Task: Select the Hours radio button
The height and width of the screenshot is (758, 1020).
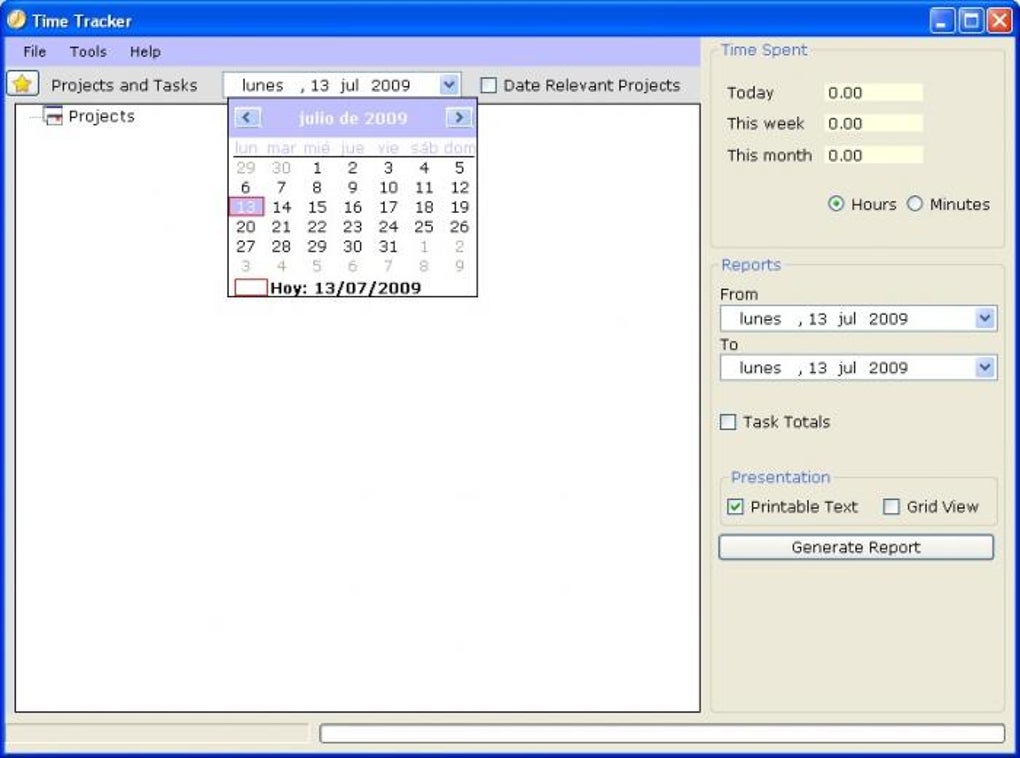Action: [x=835, y=204]
